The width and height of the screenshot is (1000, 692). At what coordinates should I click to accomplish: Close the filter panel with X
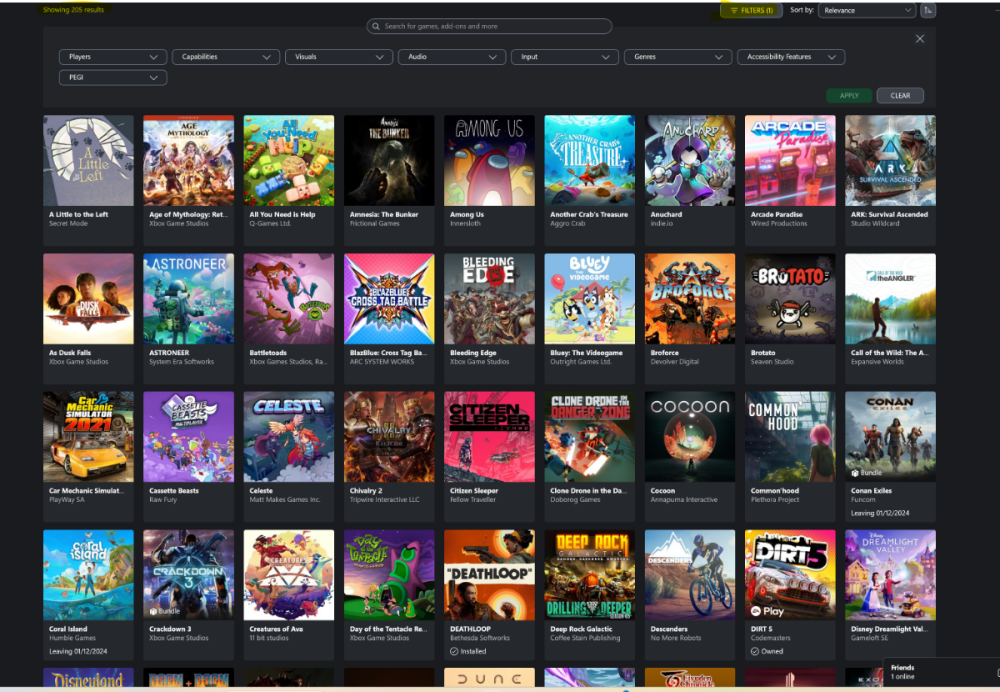pos(920,39)
